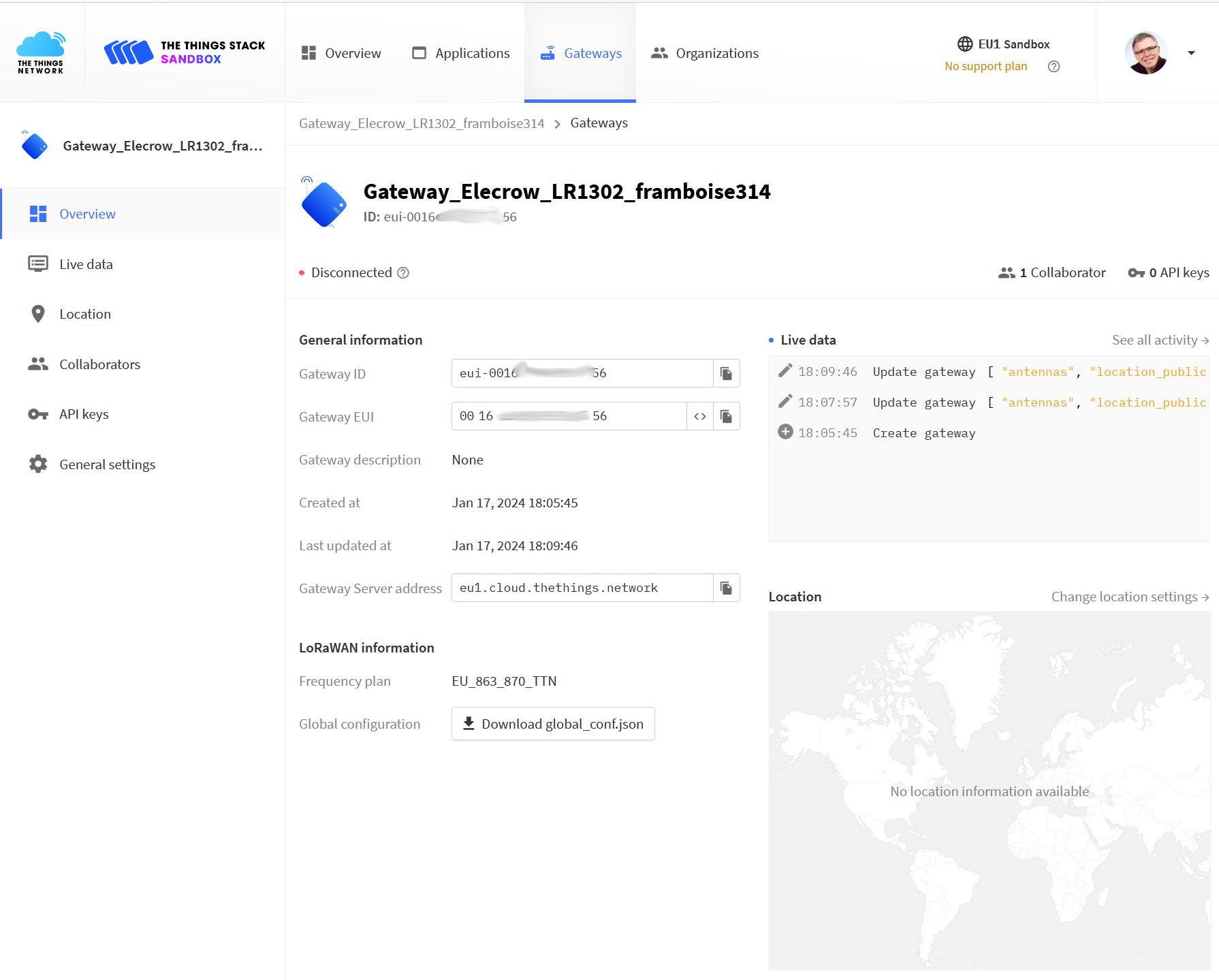The width and height of the screenshot is (1219, 980).
Task: Click the world map location placeholder
Action: pos(990,791)
